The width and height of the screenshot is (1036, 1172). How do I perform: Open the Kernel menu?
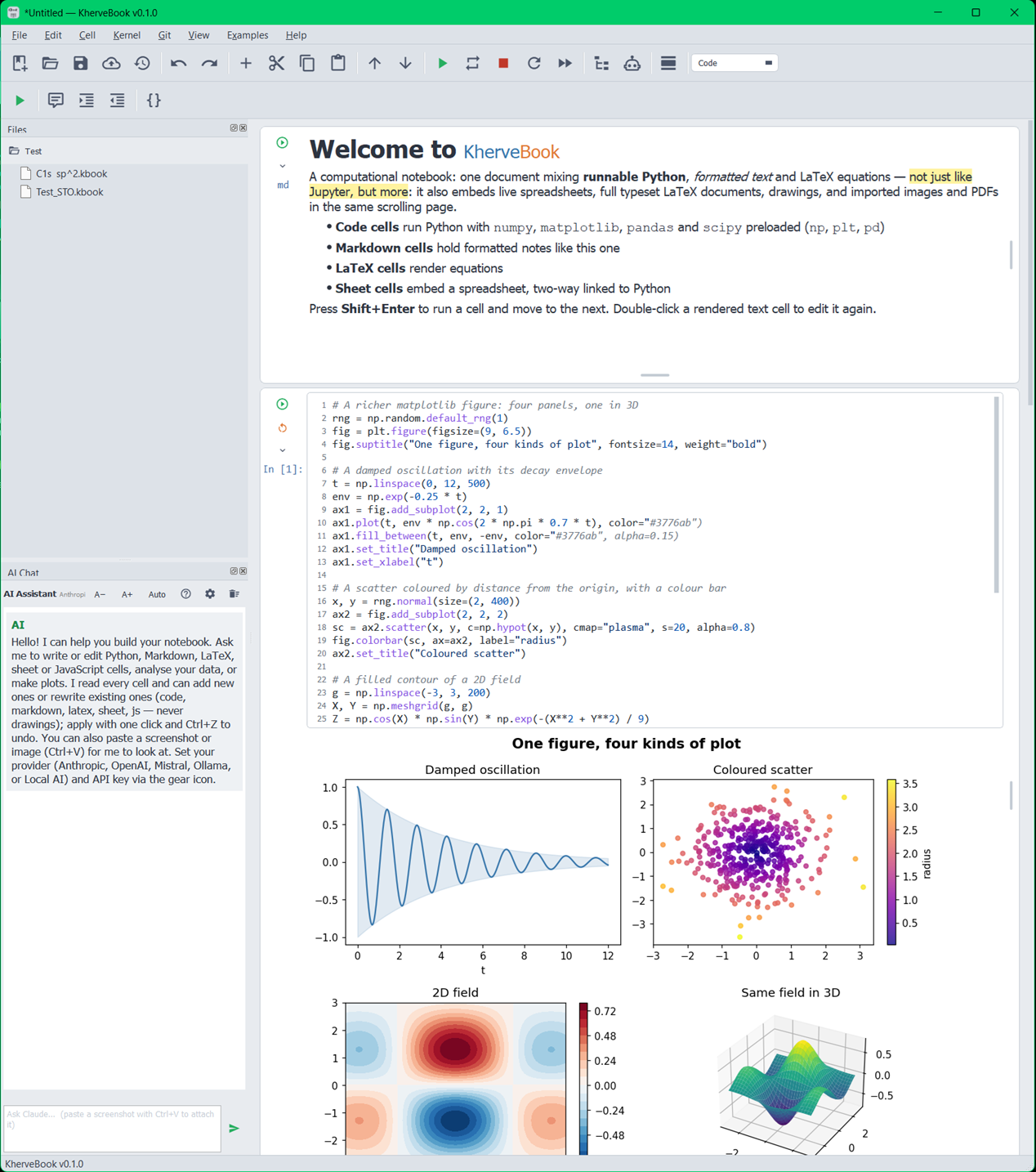127,35
